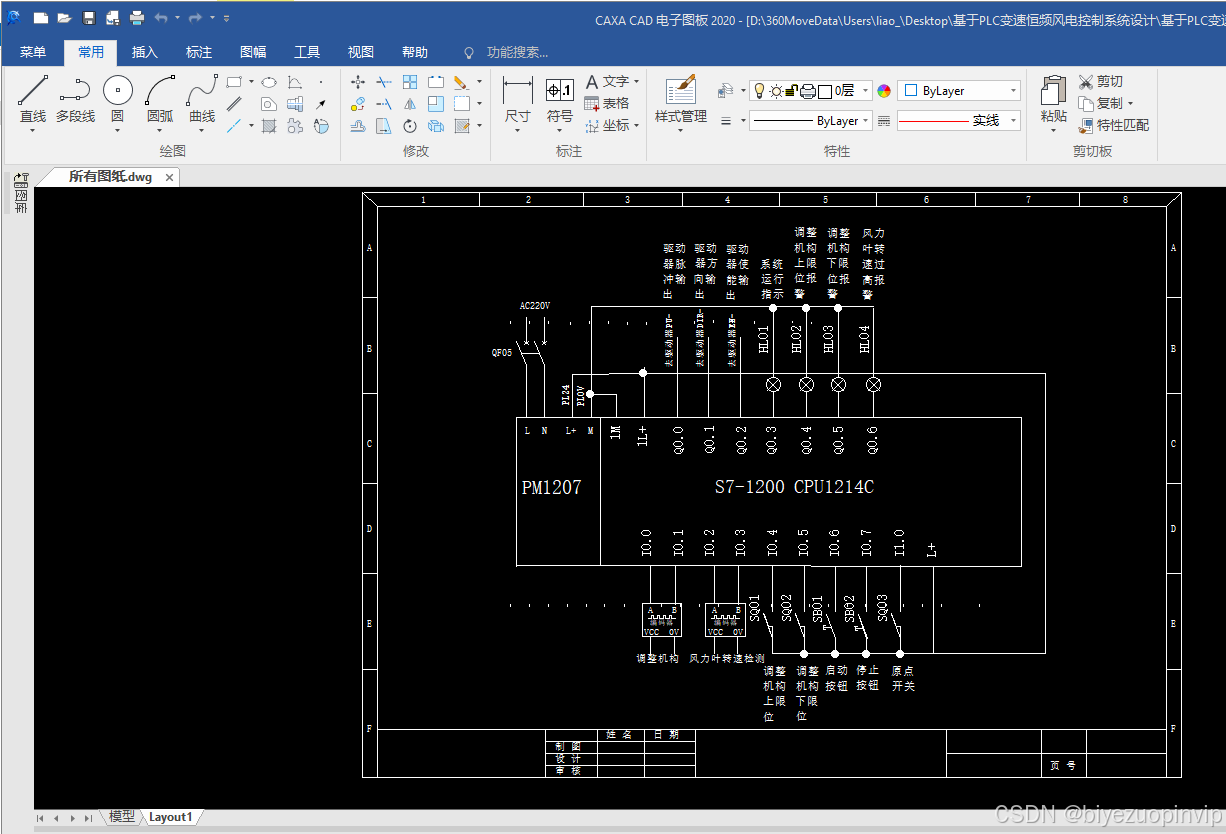Image resolution: width=1226 pixels, height=834 pixels.
Task: Switch to the 图幅 ribbon tab
Action: tap(253, 52)
